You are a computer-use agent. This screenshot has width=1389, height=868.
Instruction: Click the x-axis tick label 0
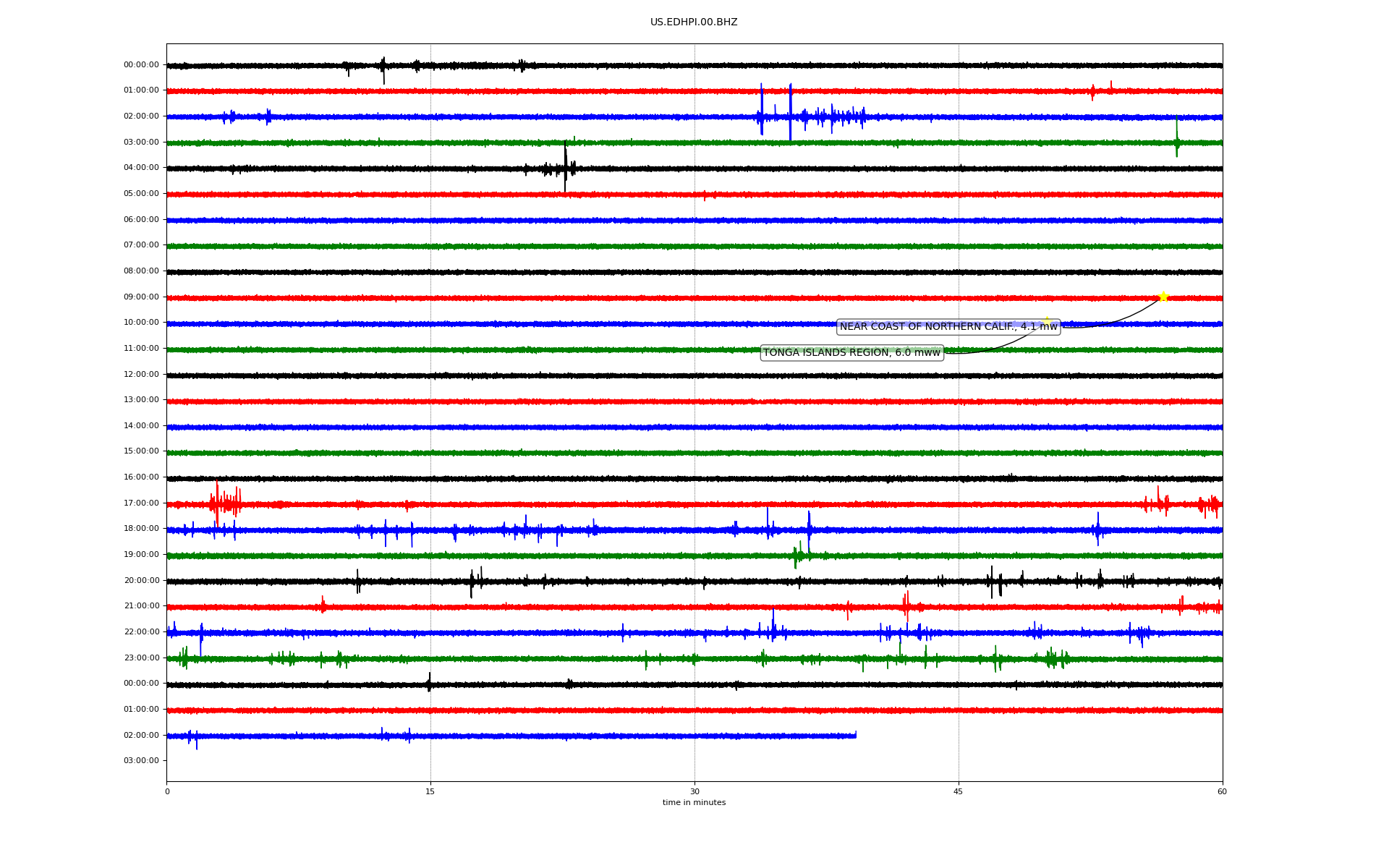167,791
